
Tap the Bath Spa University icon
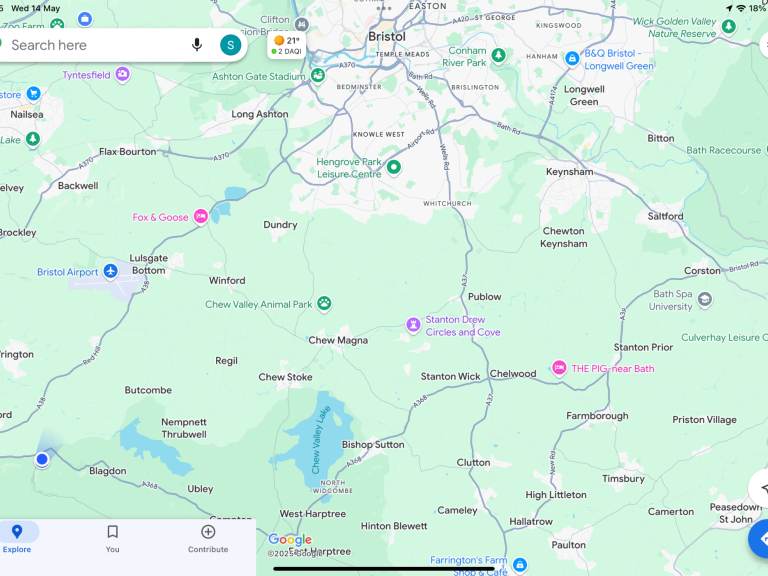point(705,299)
